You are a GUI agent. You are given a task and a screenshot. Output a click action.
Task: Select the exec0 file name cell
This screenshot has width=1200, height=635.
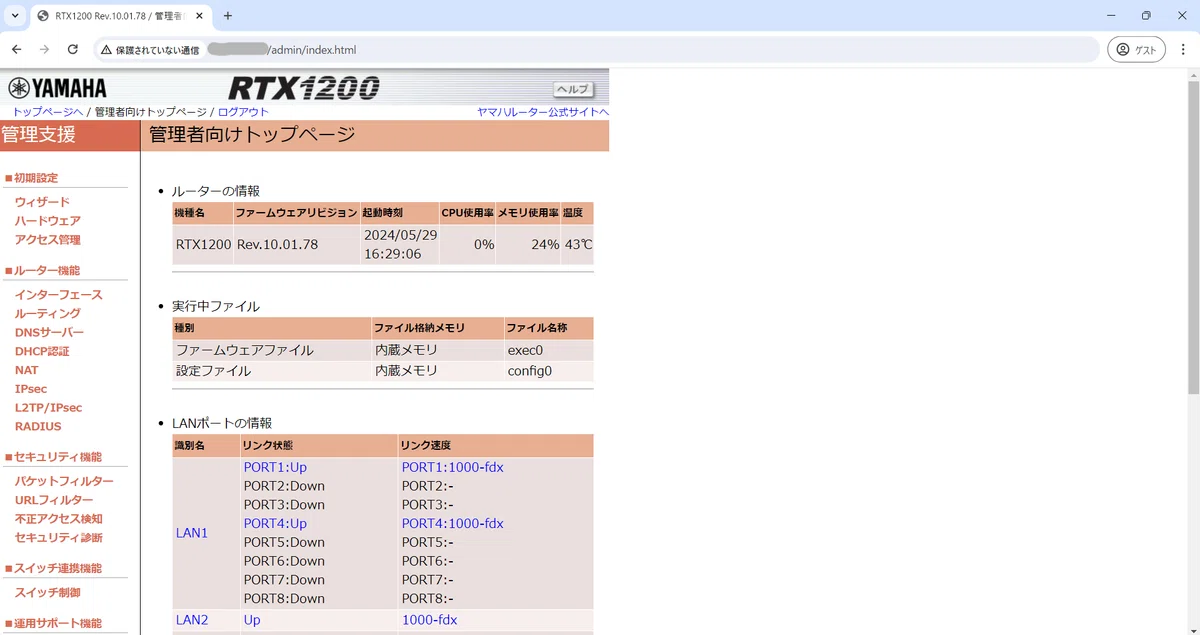click(x=548, y=351)
